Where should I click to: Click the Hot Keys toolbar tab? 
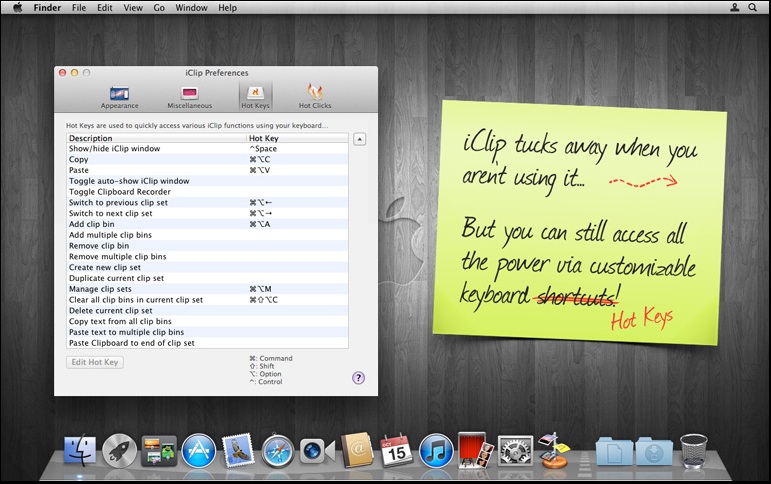point(254,96)
